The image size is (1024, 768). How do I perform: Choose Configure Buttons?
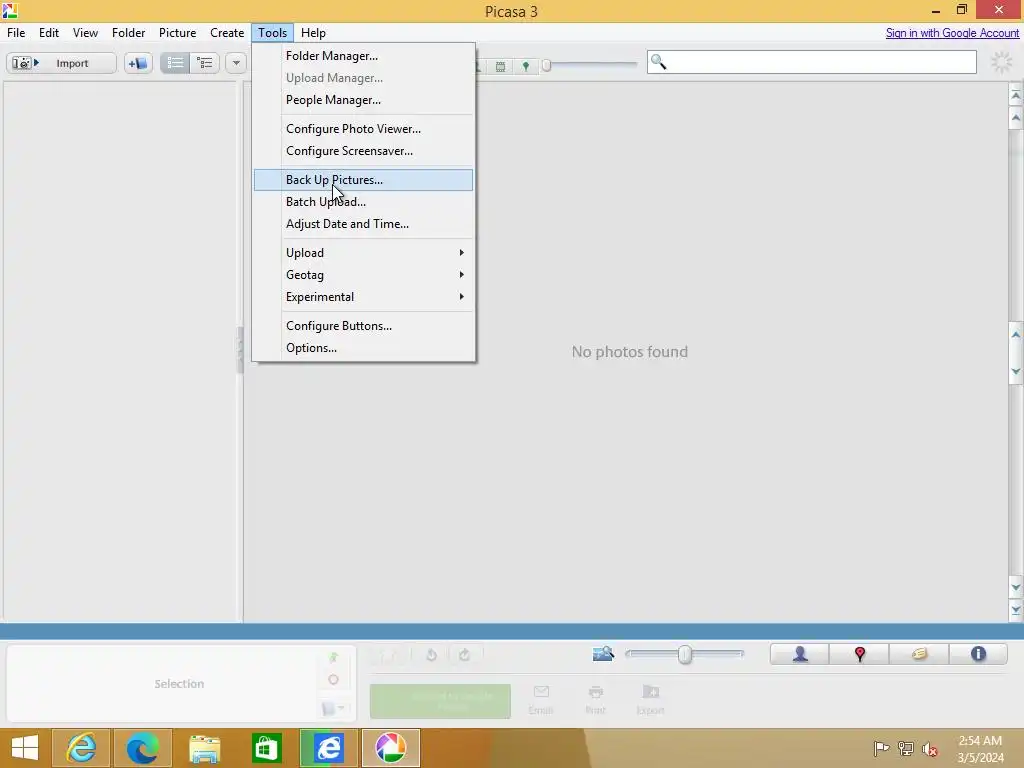(x=363, y=326)
